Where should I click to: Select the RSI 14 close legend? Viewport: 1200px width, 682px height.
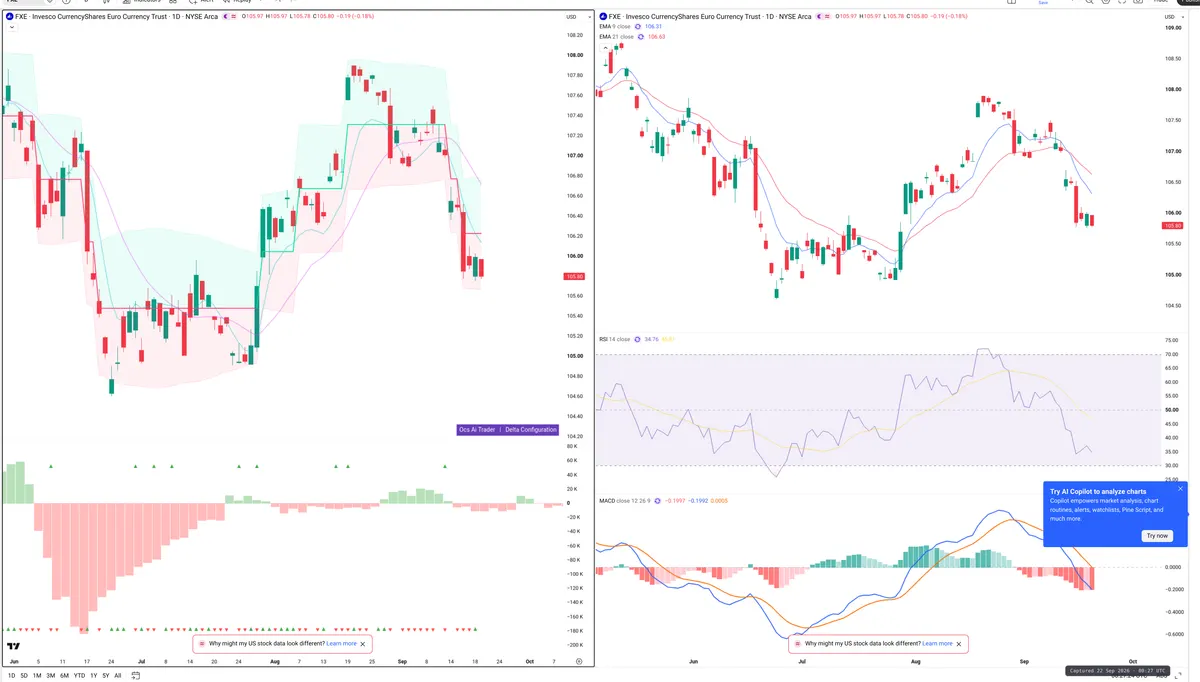(614, 340)
